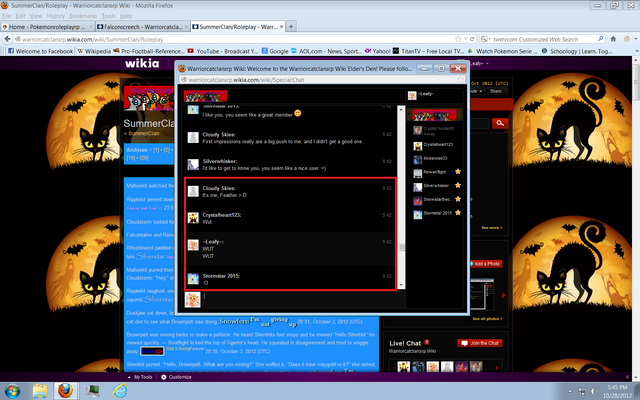Click the See all photos link

point(487,318)
